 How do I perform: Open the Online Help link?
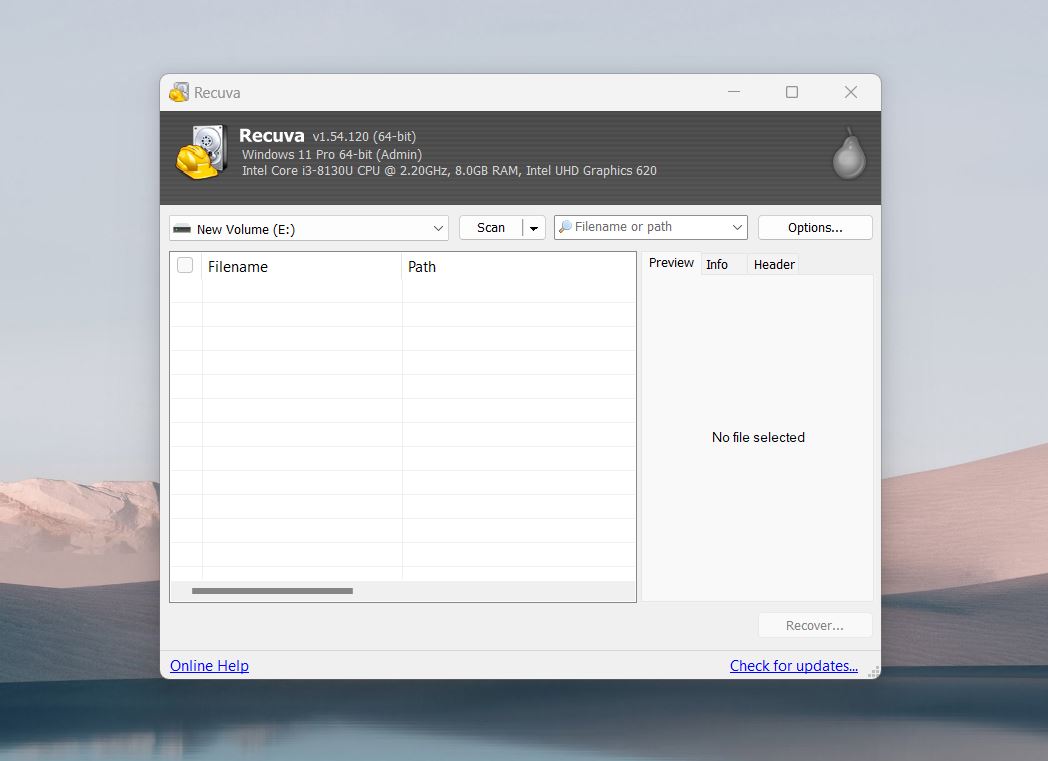(209, 665)
